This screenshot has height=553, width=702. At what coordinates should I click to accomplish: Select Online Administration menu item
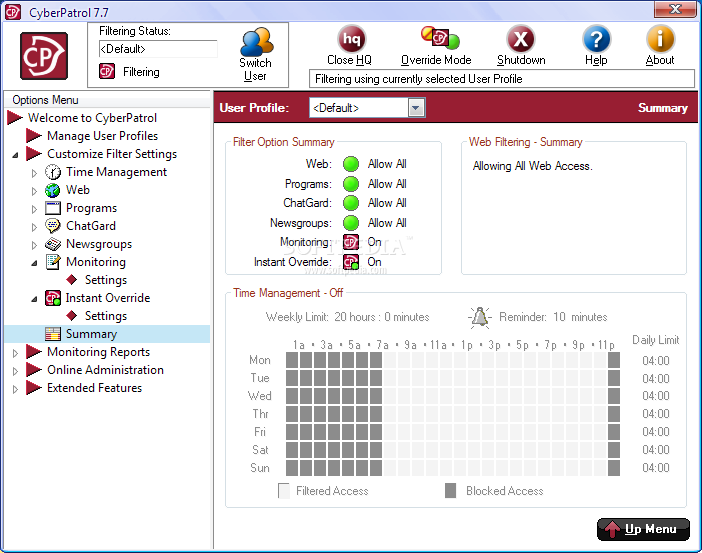coord(105,370)
